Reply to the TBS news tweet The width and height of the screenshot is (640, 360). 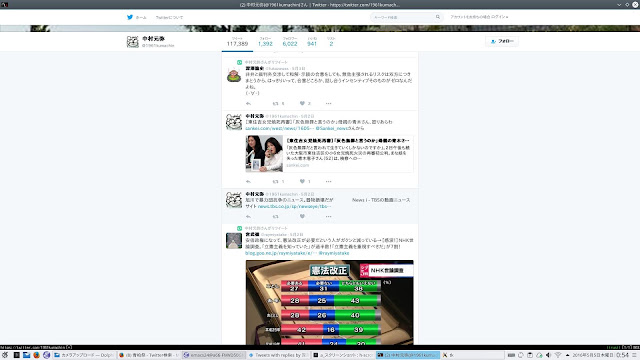[248, 216]
